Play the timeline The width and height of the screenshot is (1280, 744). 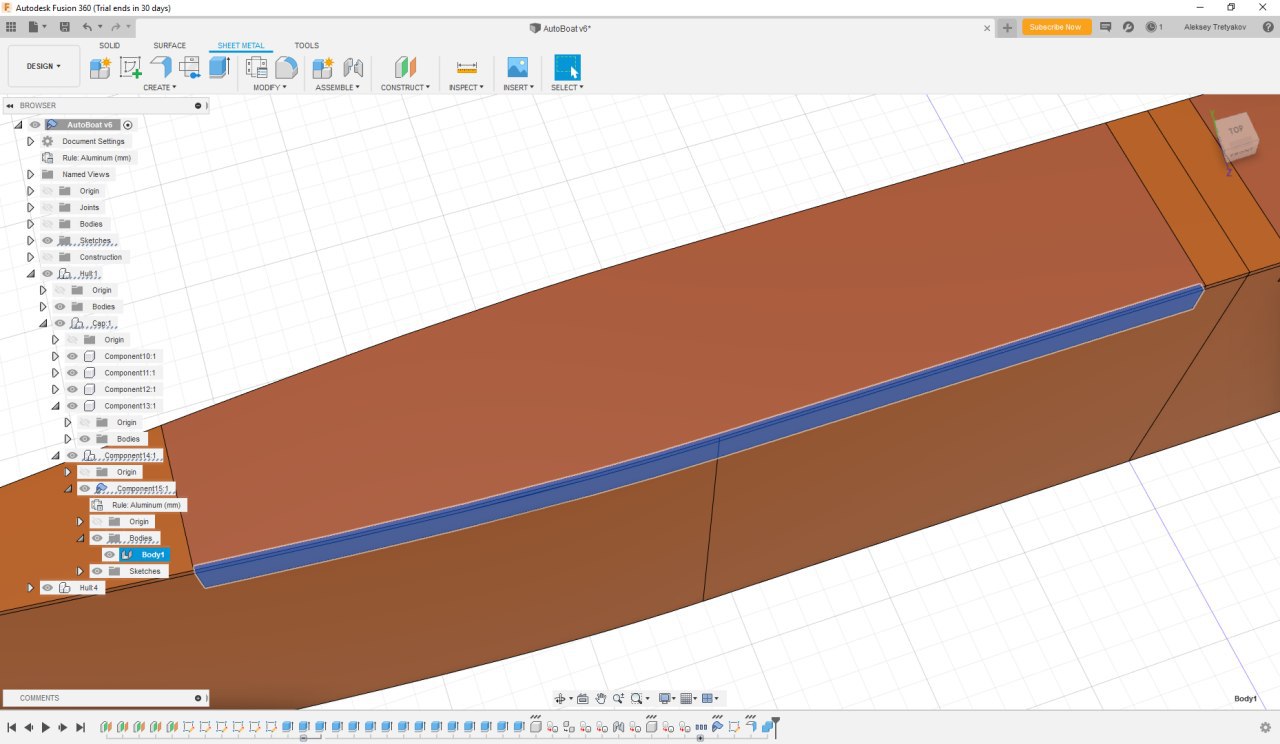pos(46,727)
